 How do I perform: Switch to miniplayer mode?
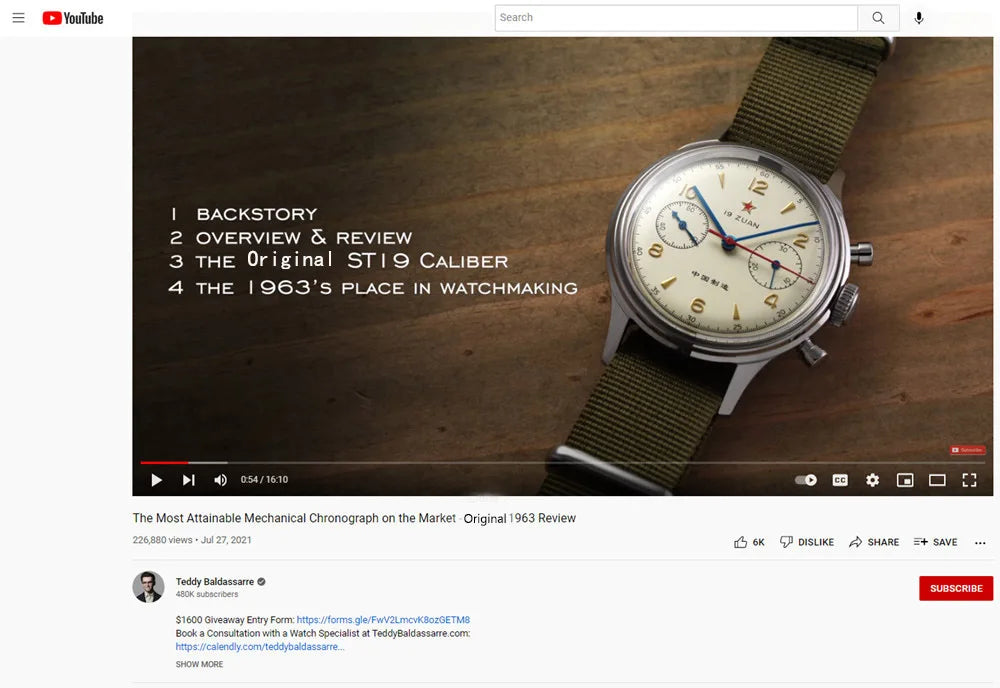click(x=905, y=480)
